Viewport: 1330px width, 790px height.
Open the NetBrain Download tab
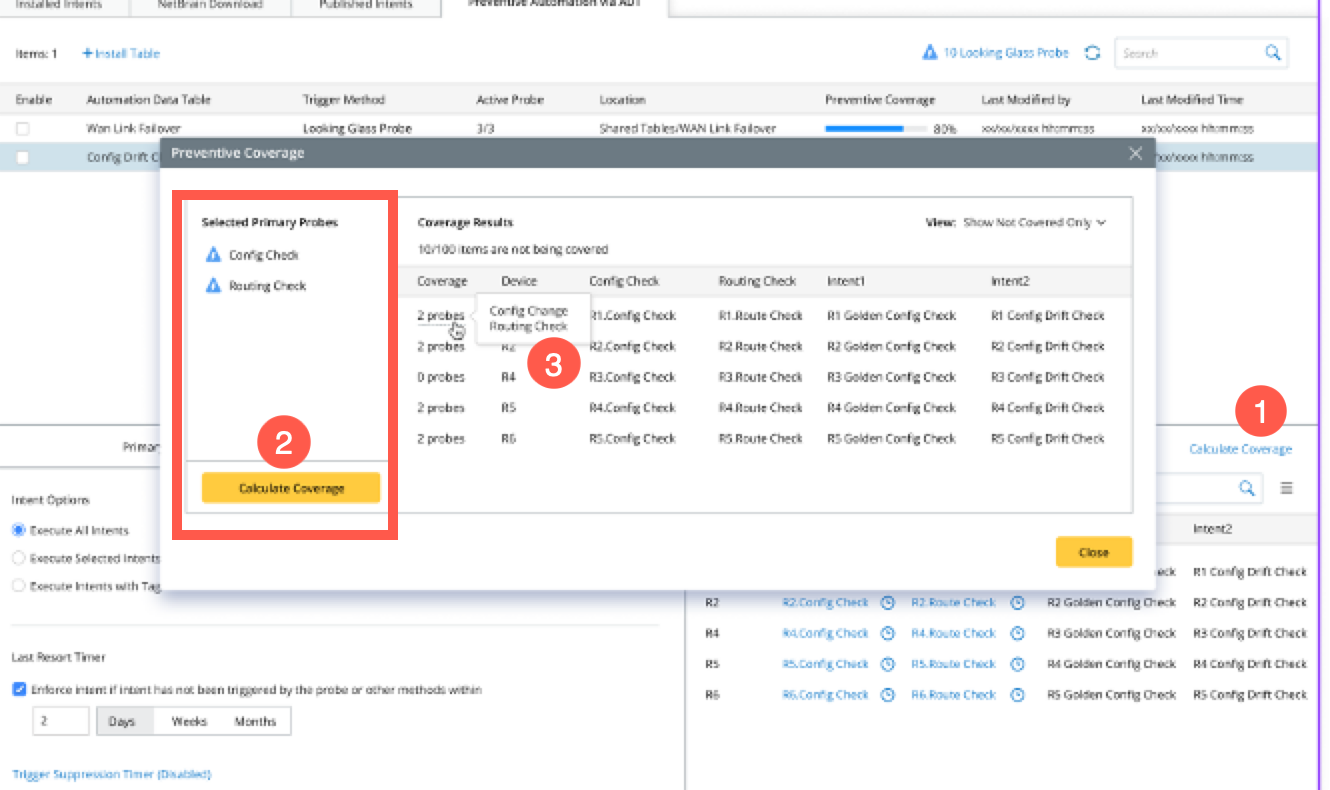coord(210,5)
